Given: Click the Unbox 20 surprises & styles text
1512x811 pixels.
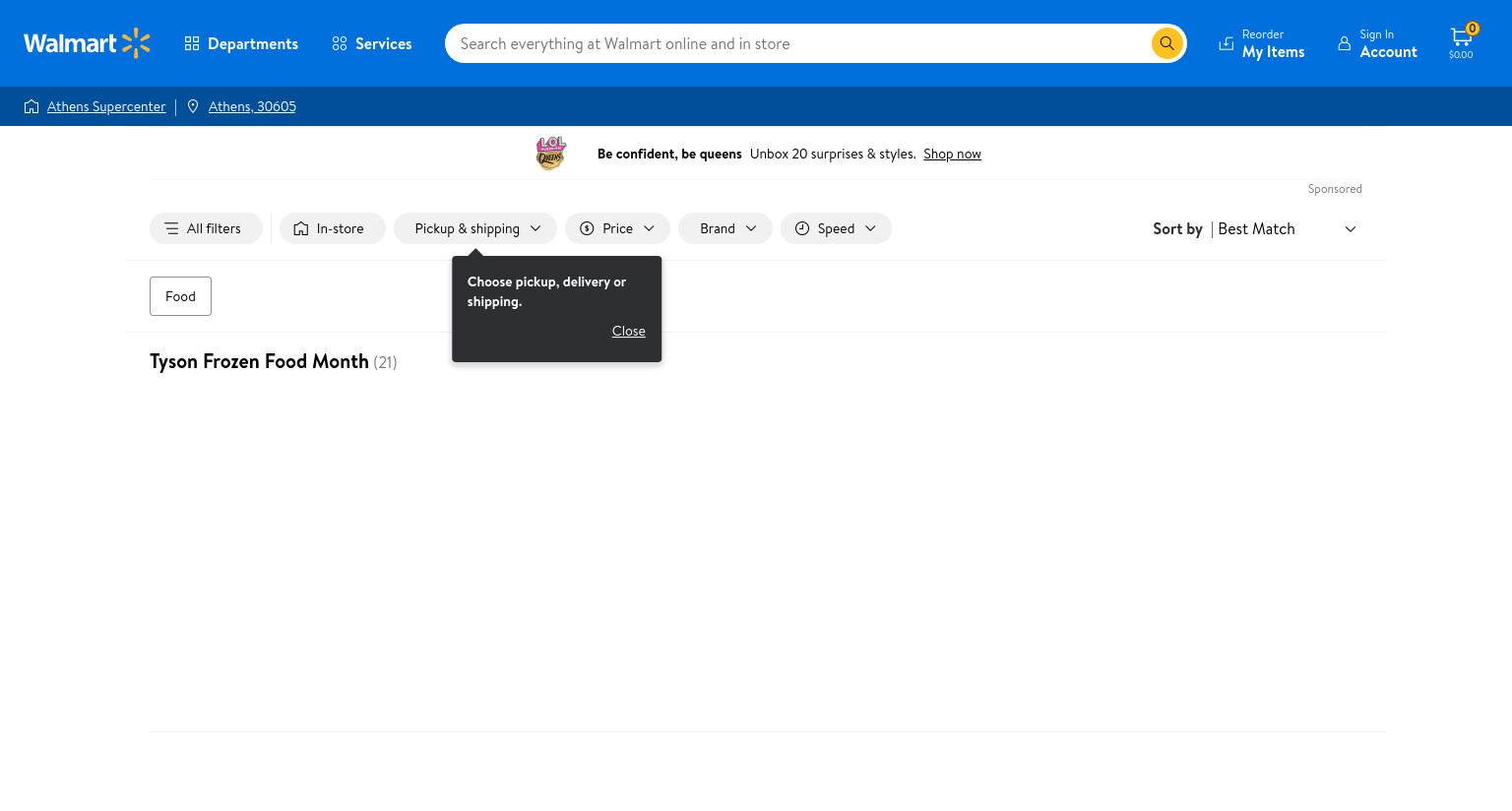Looking at the screenshot, I should click(833, 154).
